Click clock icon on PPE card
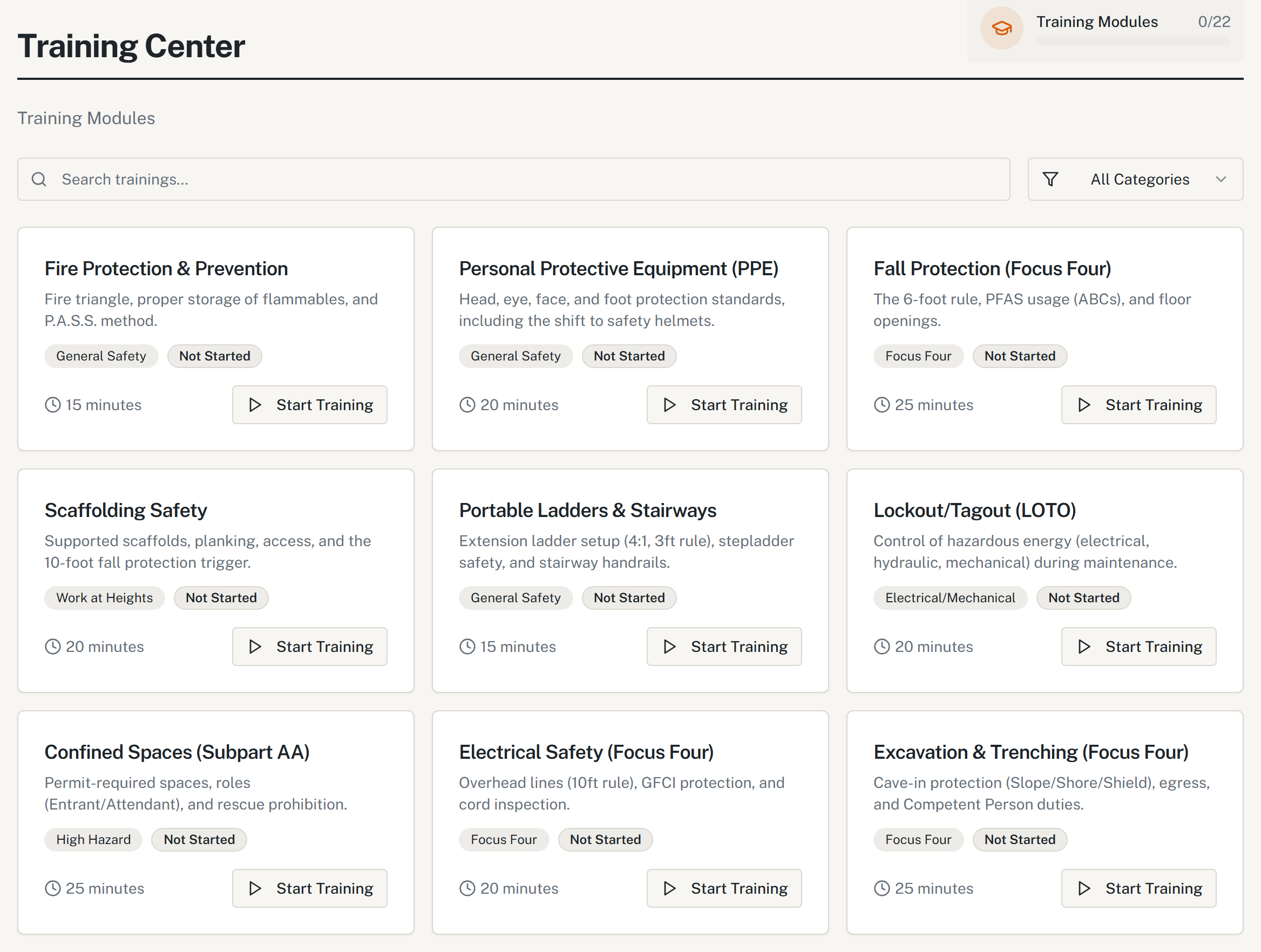 coord(467,405)
